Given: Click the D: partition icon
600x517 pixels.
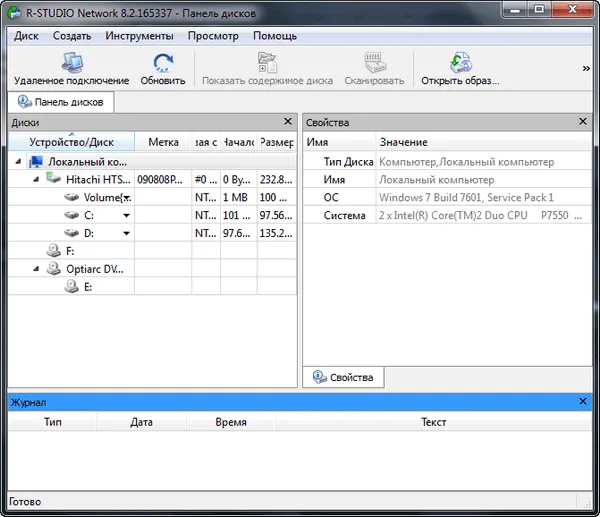Looking at the screenshot, I should click(x=72, y=233).
